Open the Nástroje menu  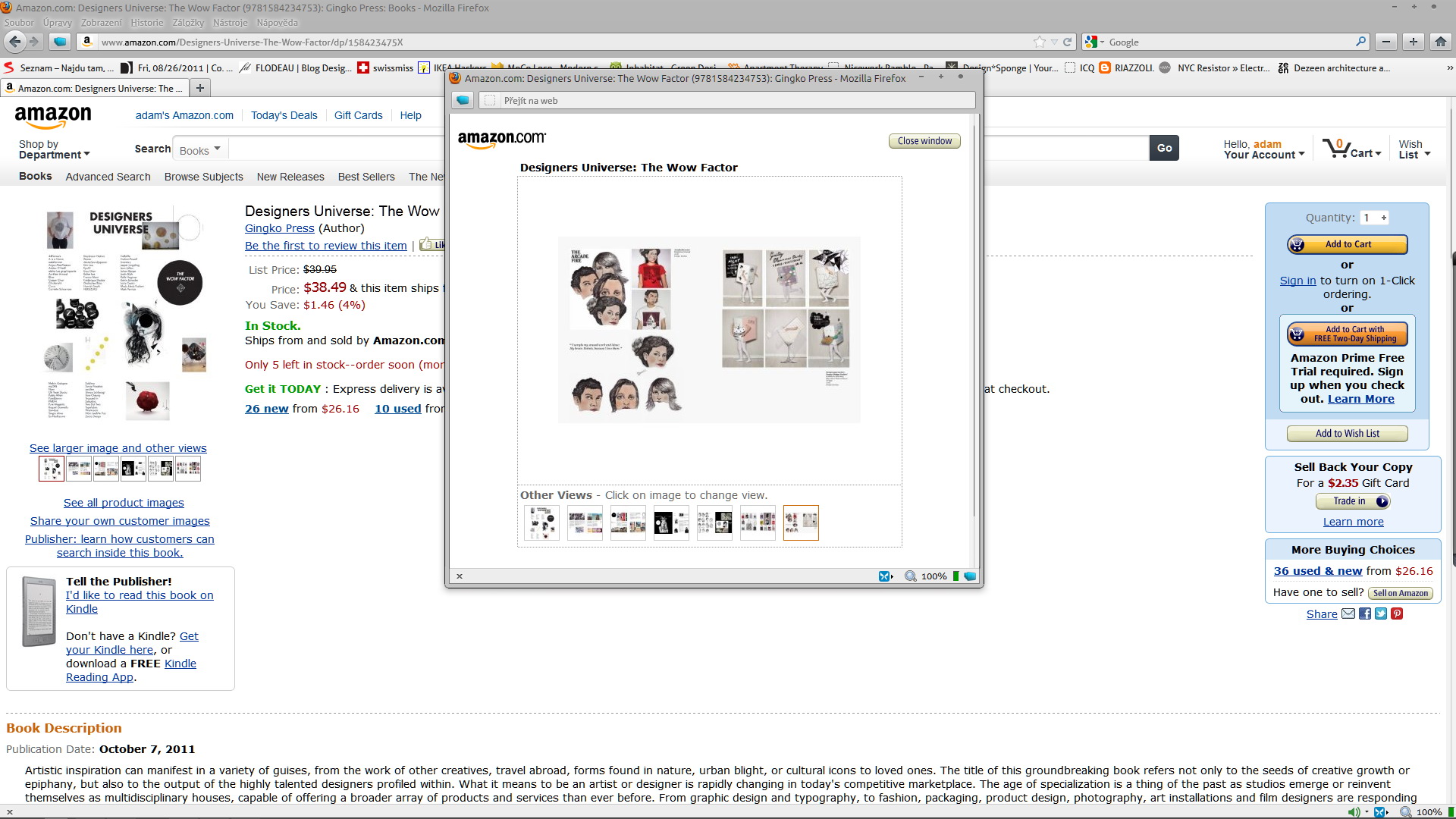click(231, 22)
